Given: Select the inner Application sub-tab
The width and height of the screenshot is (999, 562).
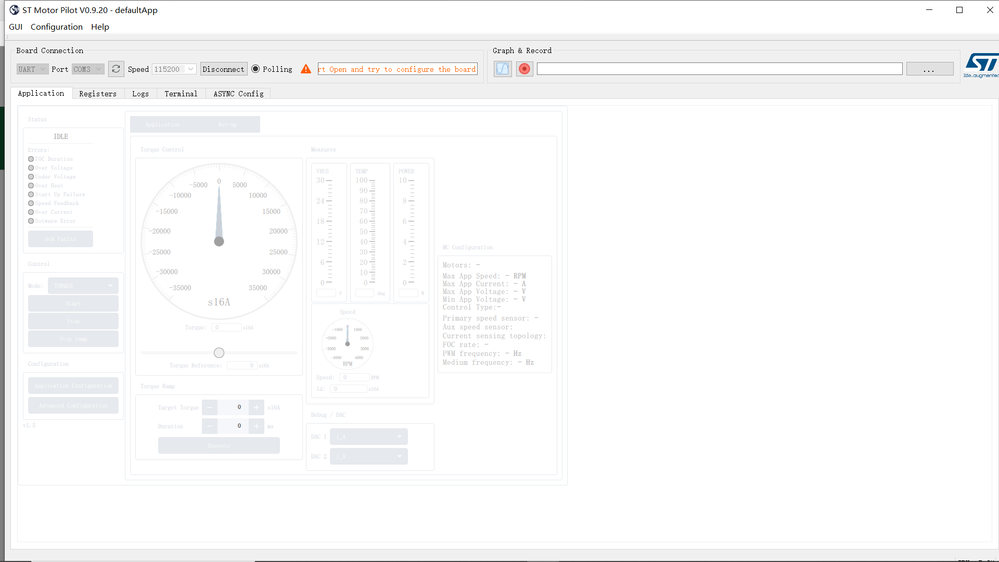Looking at the screenshot, I should [162, 124].
